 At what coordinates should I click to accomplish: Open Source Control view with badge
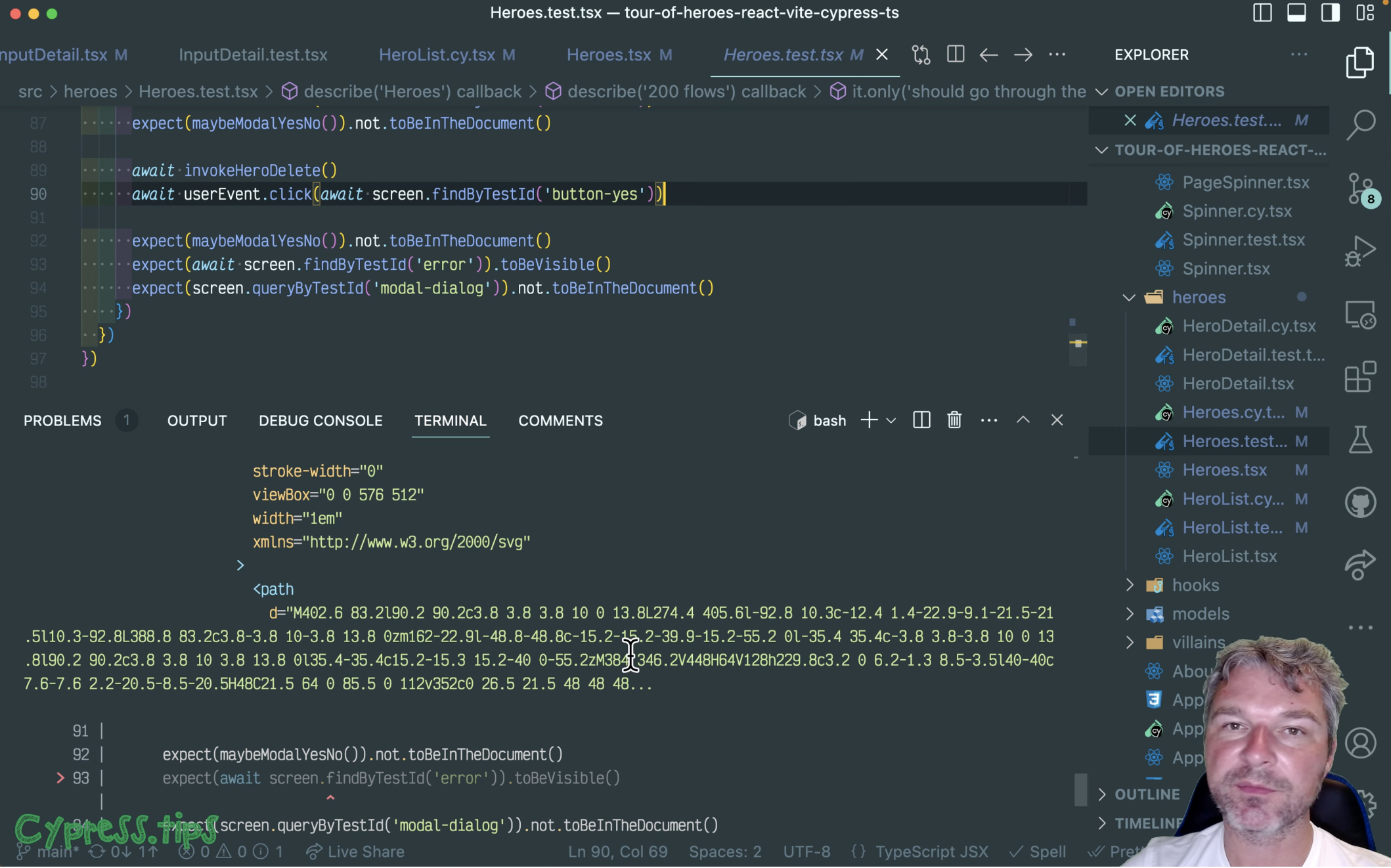1360,188
